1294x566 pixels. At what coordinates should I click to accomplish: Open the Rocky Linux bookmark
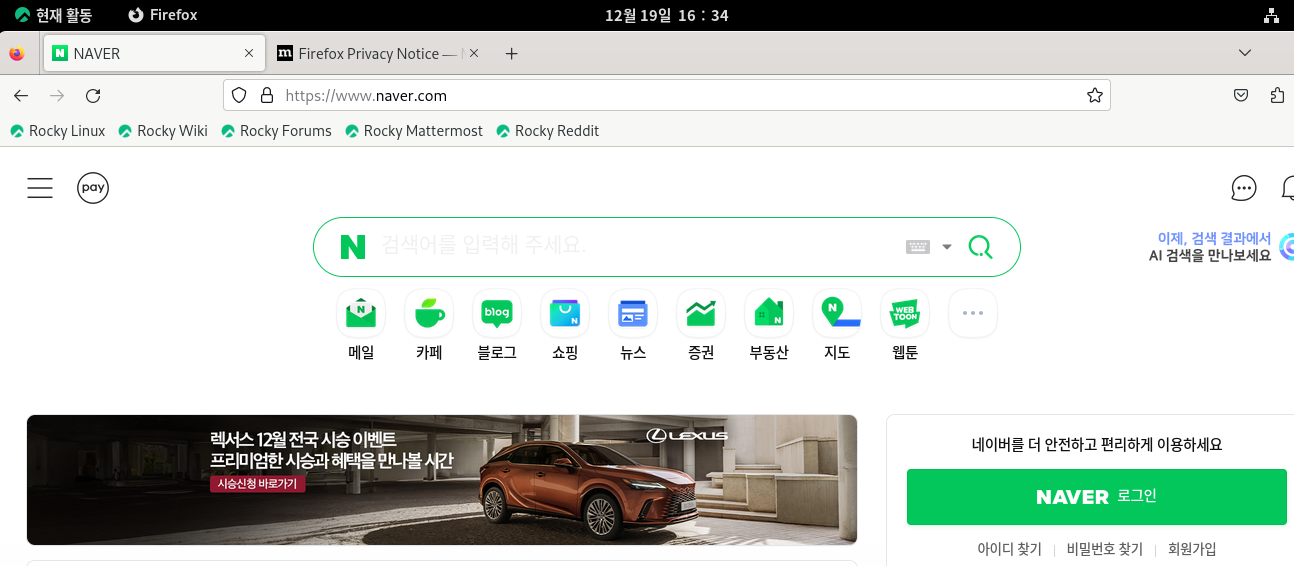[x=58, y=131]
